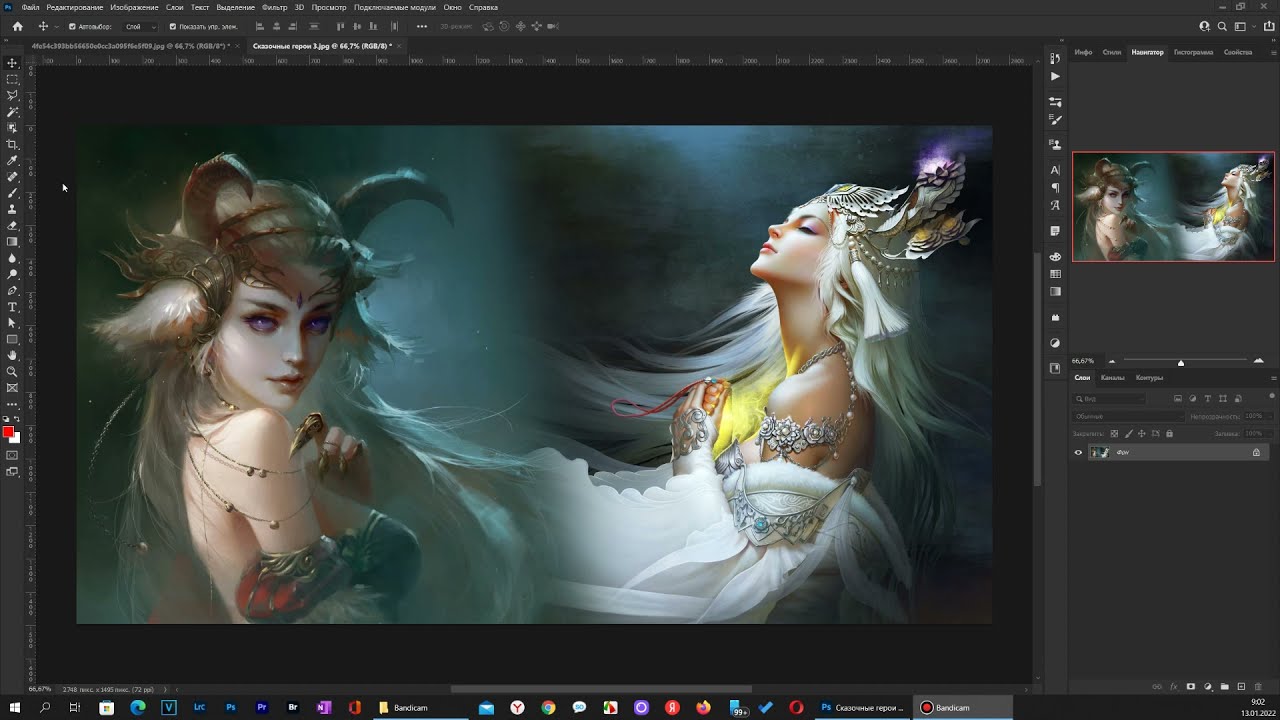The image size is (1280, 720).
Task: Open the search icon in the top right
Action: pyautogui.click(x=1222, y=26)
